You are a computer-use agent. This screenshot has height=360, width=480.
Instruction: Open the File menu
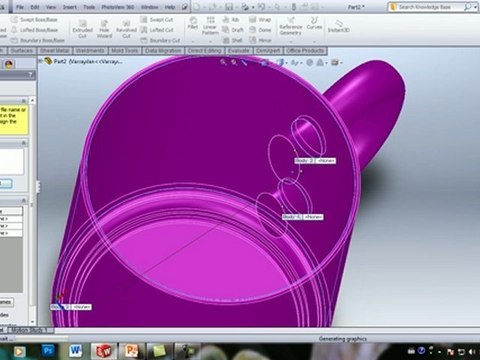coord(20,7)
